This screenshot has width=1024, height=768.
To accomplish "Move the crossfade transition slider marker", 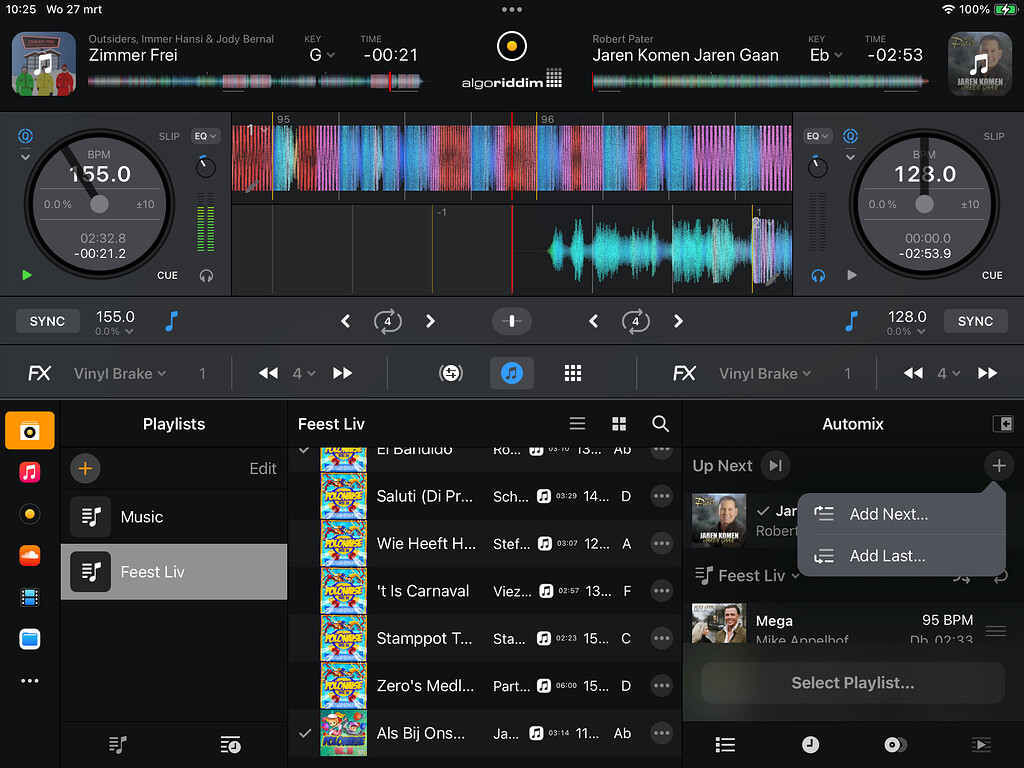I will coord(511,321).
